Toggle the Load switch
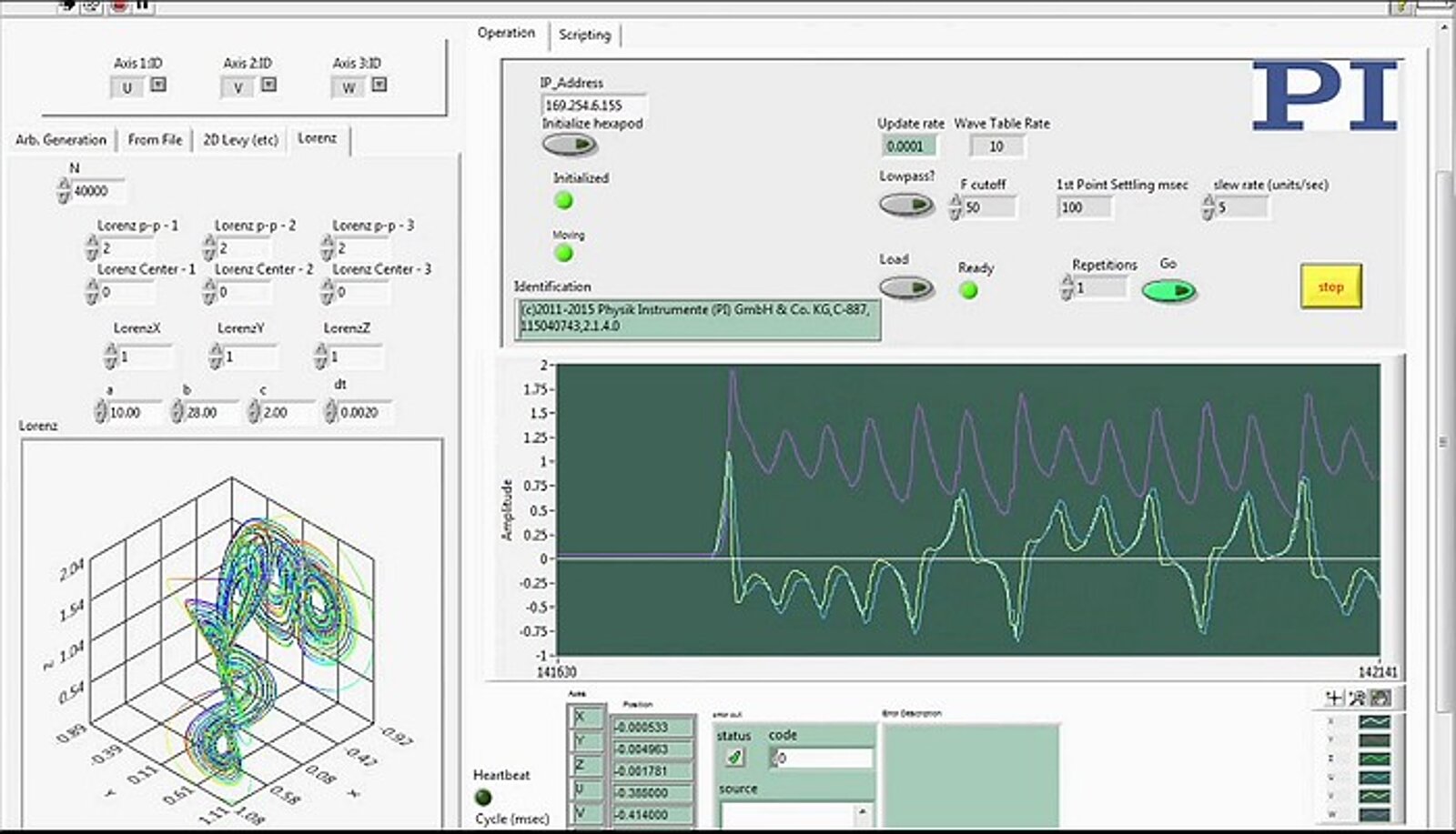This screenshot has height=834, width=1456. tap(906, 287)
